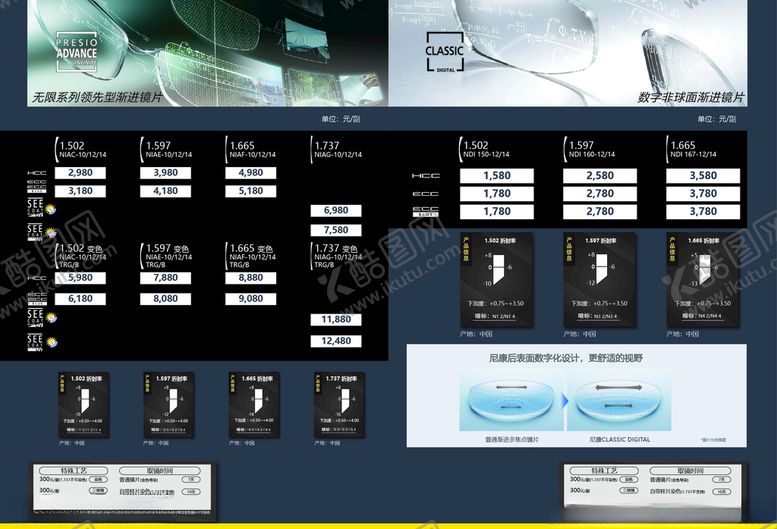Image resolution: width=777 pixels, height=529 pixels.
Task: Select the 12,480 price box
Action: (x=336, y=341)
